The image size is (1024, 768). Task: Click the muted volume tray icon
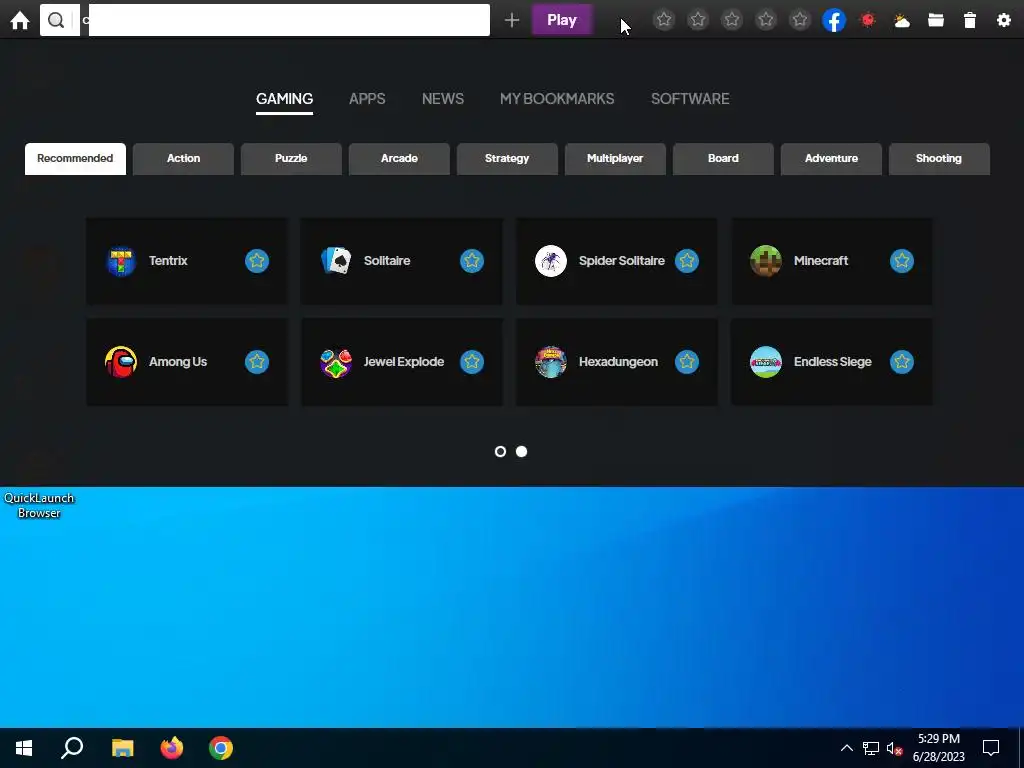895,748
